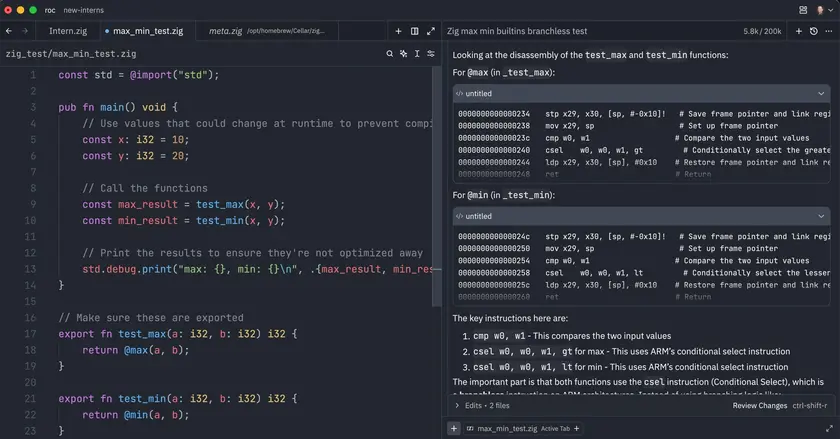The width and height of the screenshot is (840, 439).
Task: Open collaboration panel icon in title bar
Action: click(803, 10)
